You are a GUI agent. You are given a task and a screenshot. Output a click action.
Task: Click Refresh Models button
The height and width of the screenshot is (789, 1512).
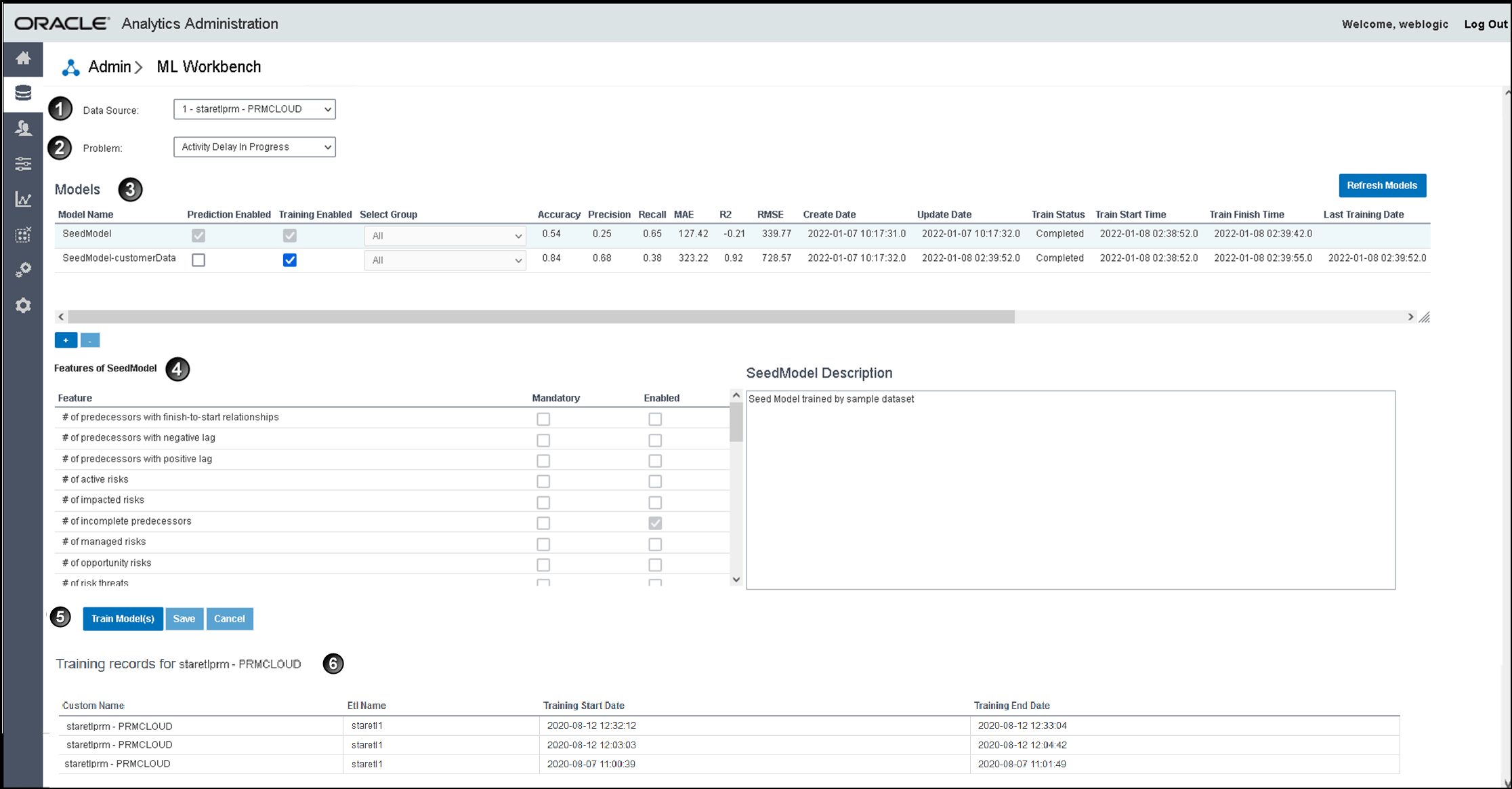[x=1383, y=186]
